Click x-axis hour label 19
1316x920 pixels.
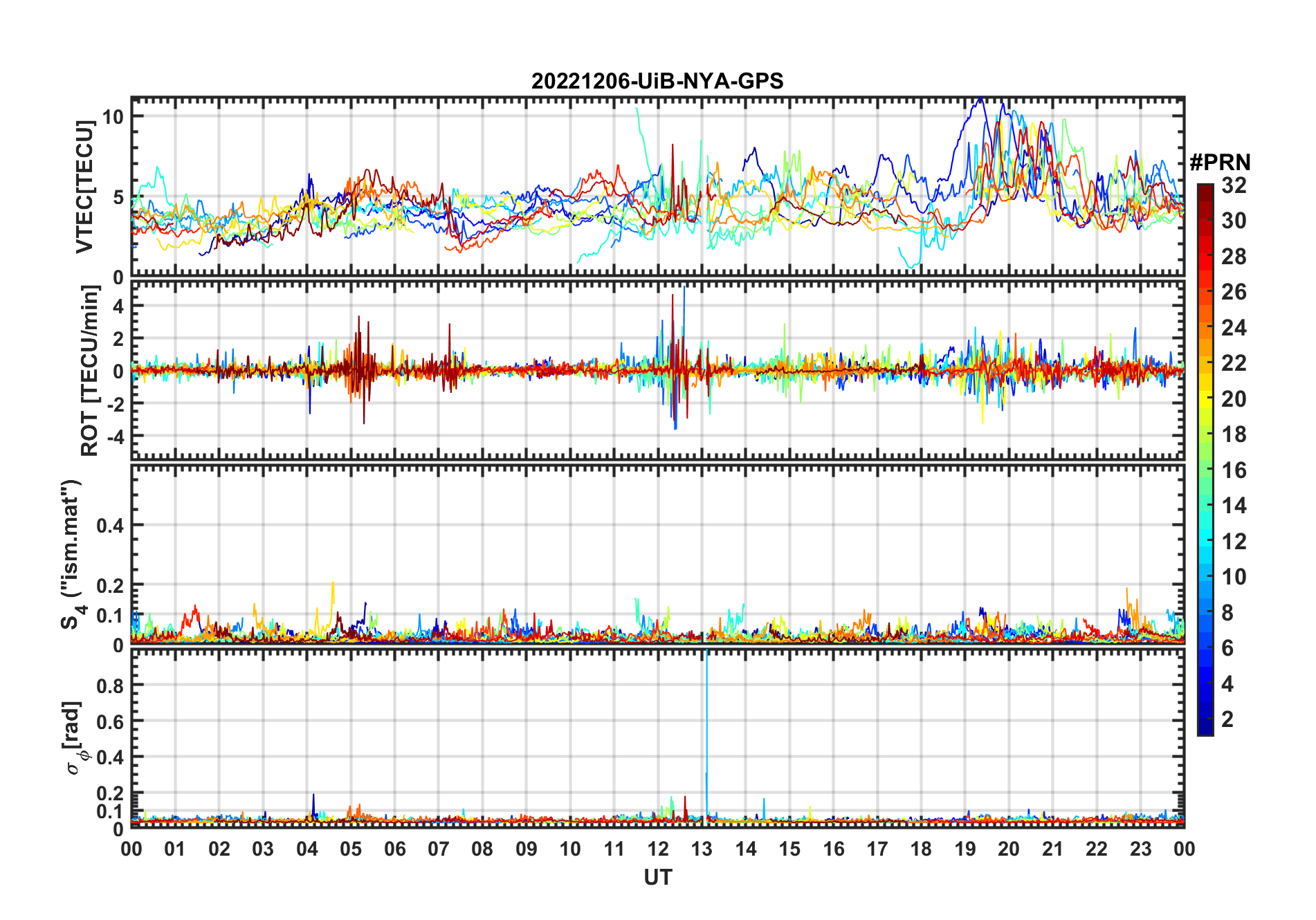tap(965, 849)
